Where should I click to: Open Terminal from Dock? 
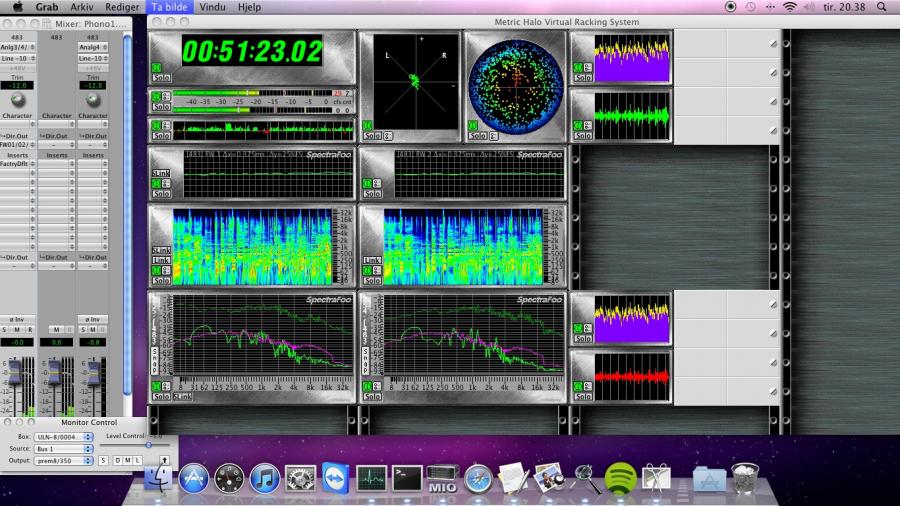[407, 478]
